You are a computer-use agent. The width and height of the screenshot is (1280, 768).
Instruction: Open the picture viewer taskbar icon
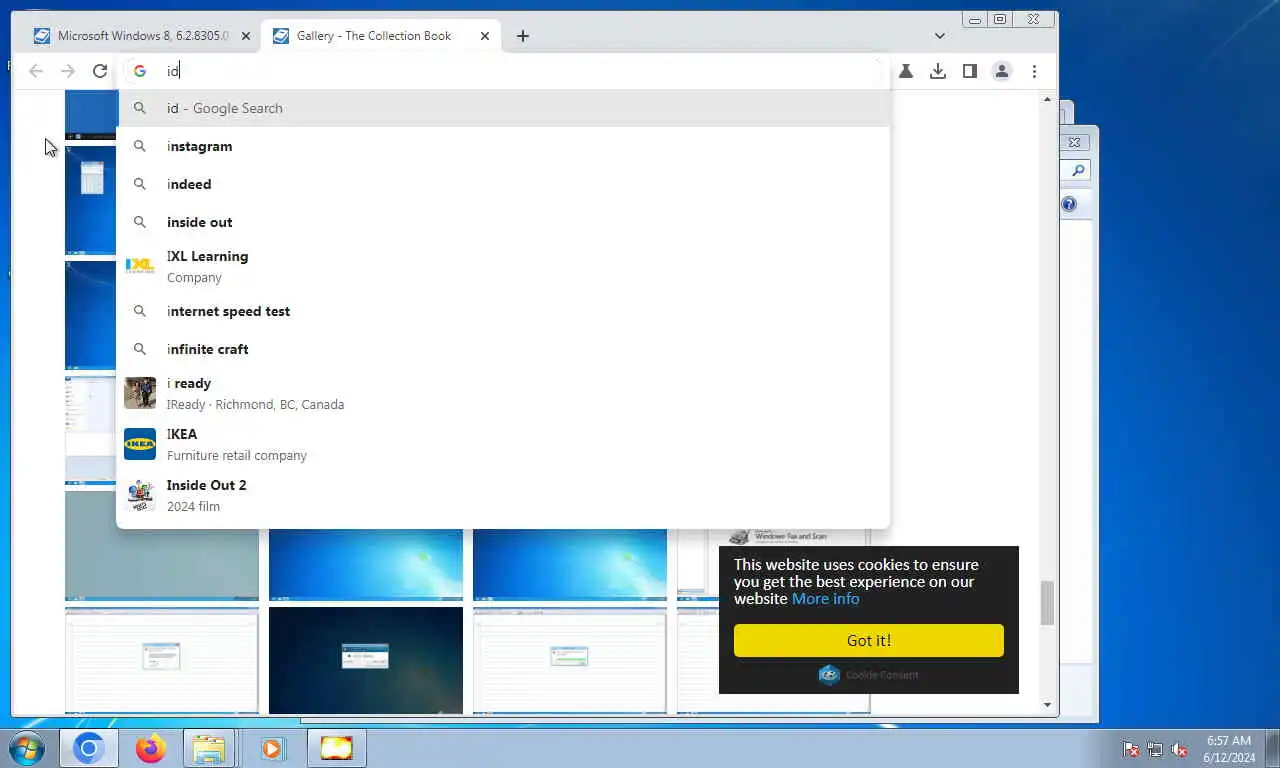[337, 748]
